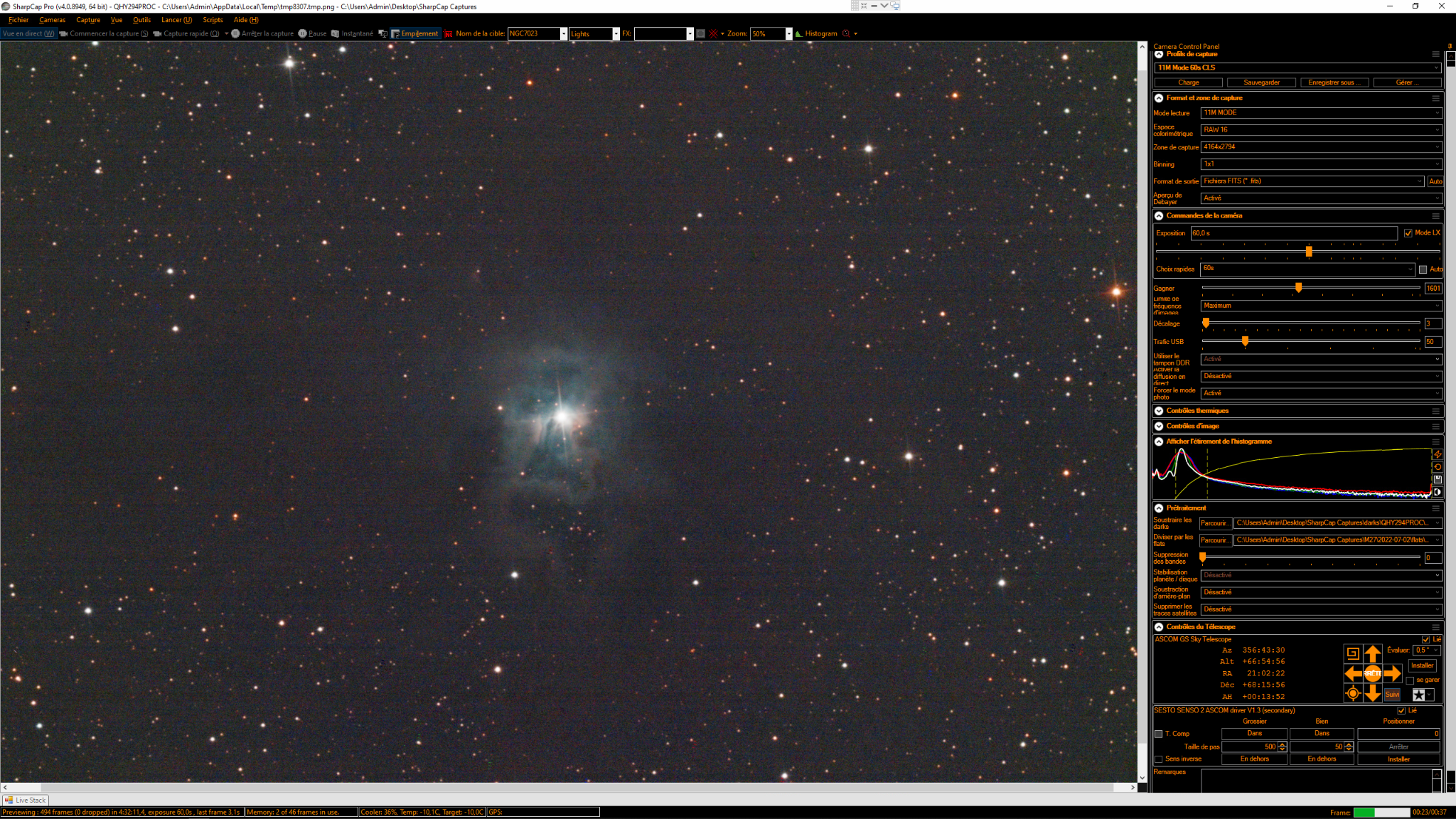Screen dimensions: 1456x819
Task: Slew the telescope down with the down arrow
Action: point(1373,694)
